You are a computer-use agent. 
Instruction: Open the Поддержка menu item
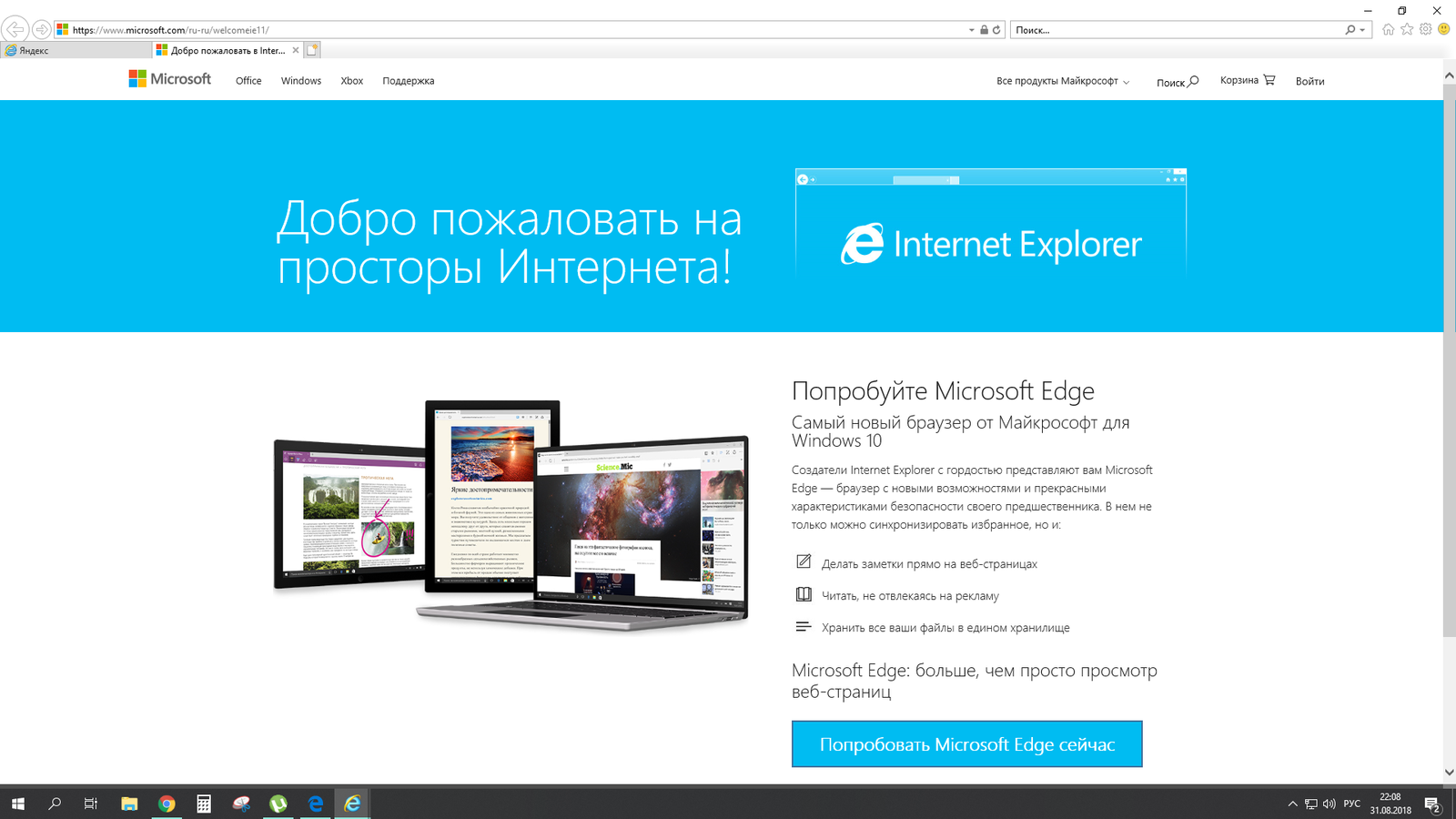pos(409,81)
